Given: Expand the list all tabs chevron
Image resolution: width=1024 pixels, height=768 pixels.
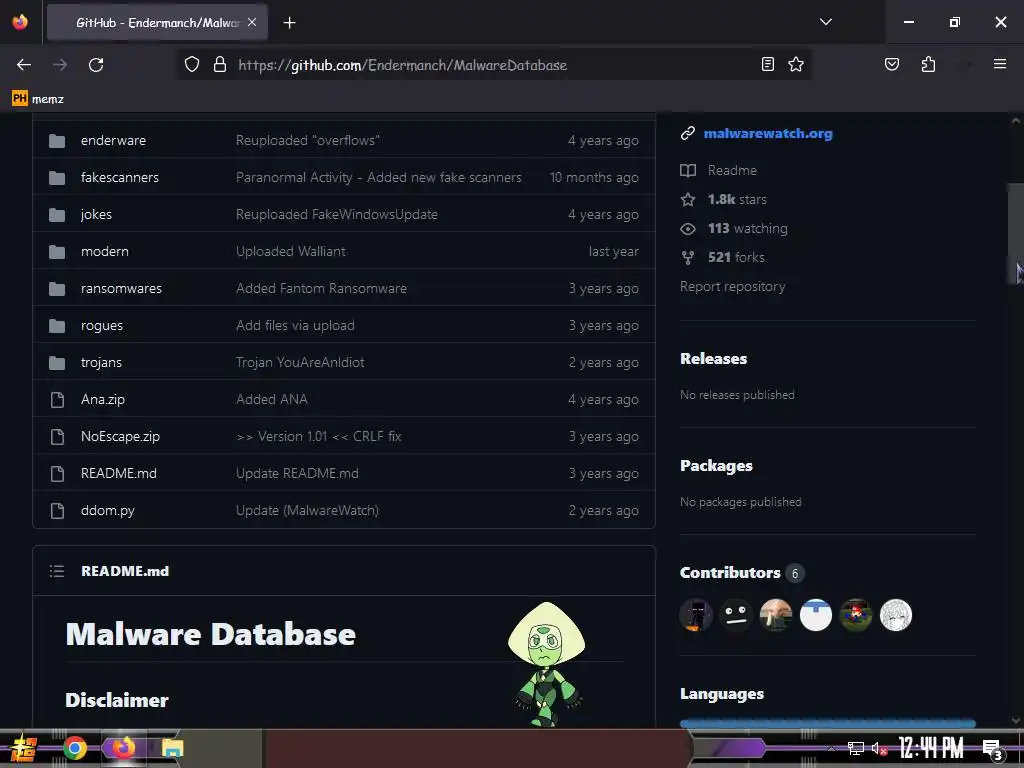Looking at the screenshot, I should click(825, 22).
